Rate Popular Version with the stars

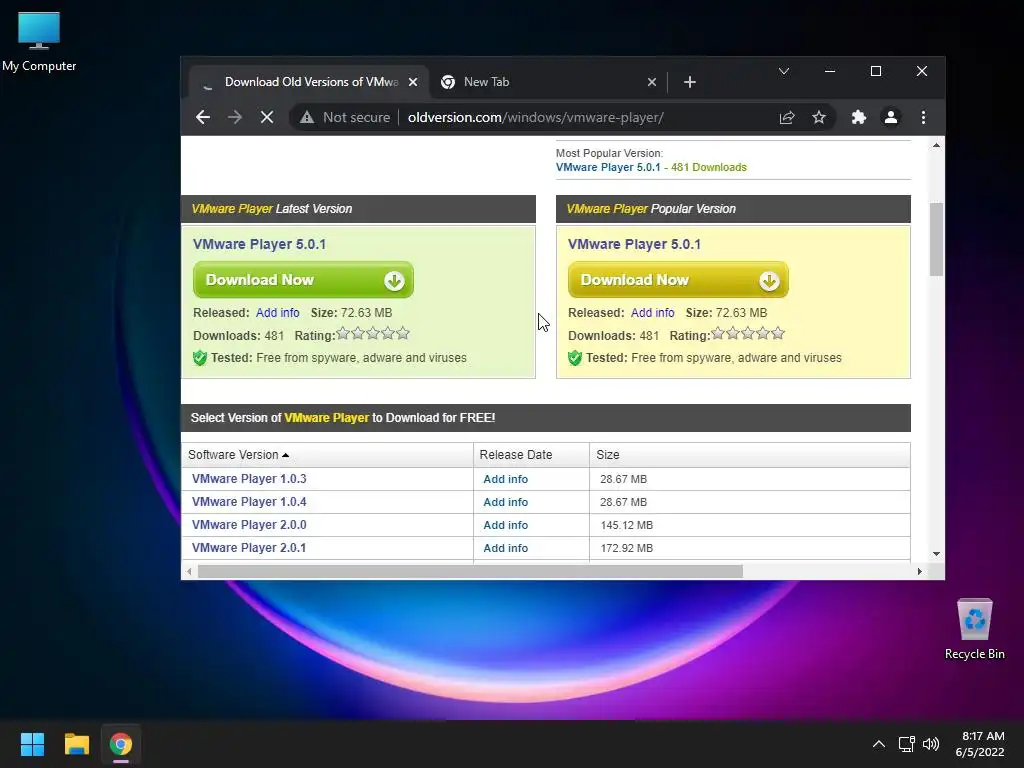pos(748,334)
